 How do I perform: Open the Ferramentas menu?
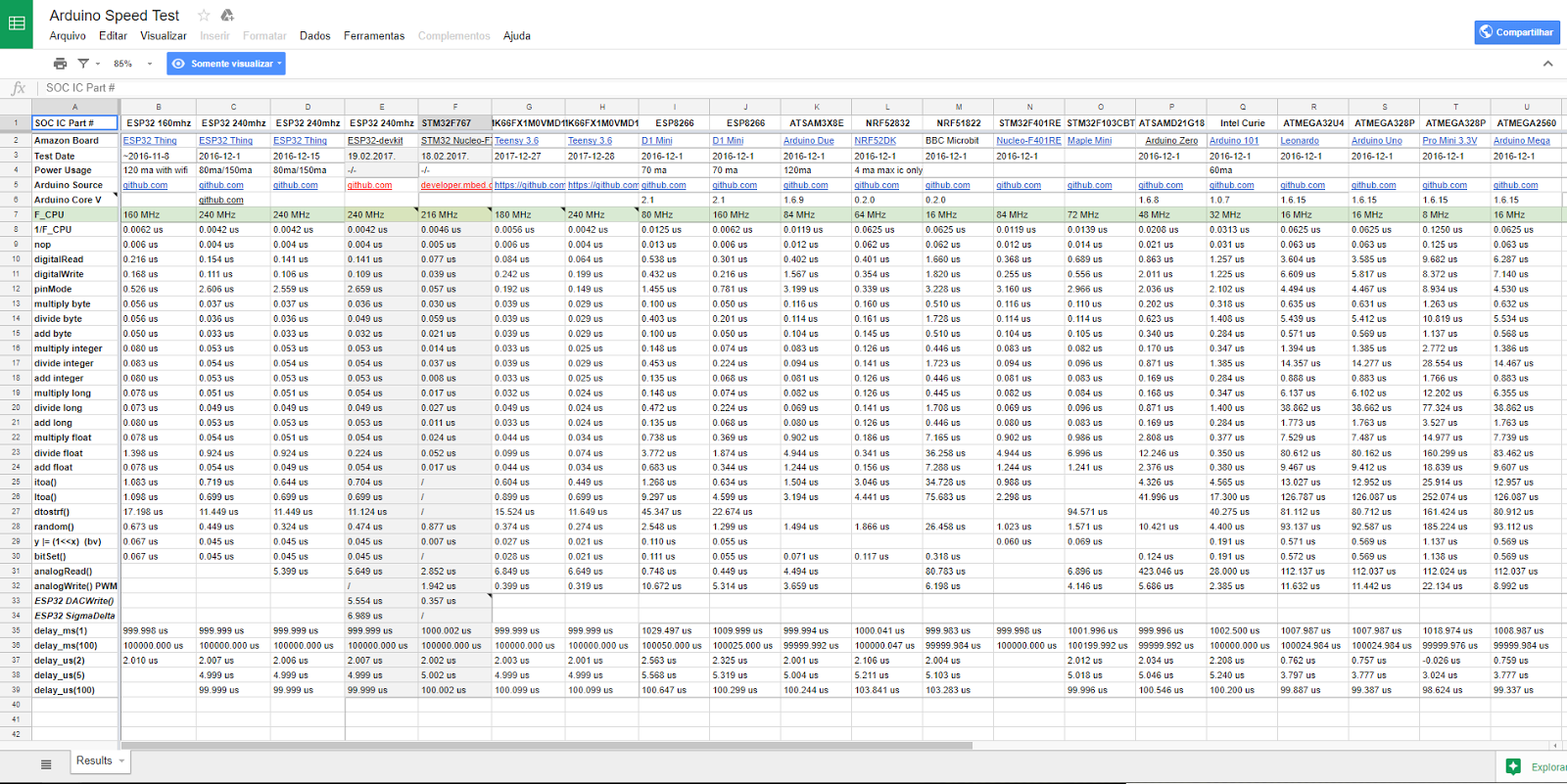point(373,36)
